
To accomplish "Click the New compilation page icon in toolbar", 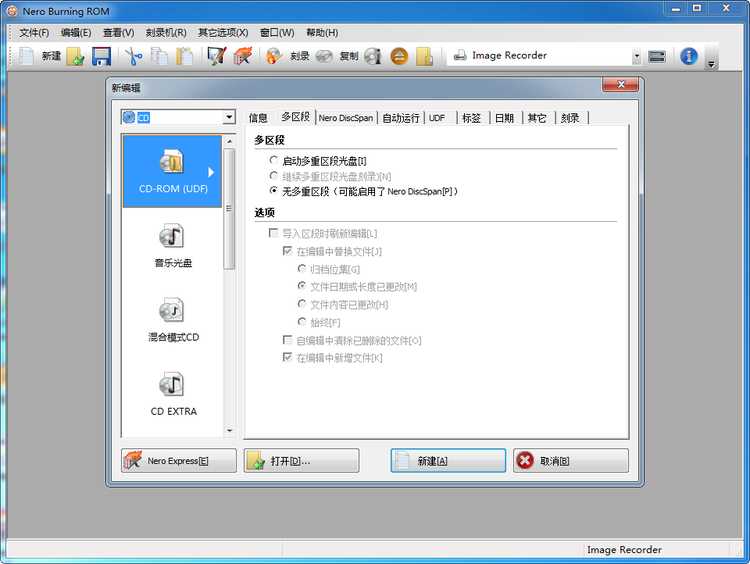I will click(27, 56).
